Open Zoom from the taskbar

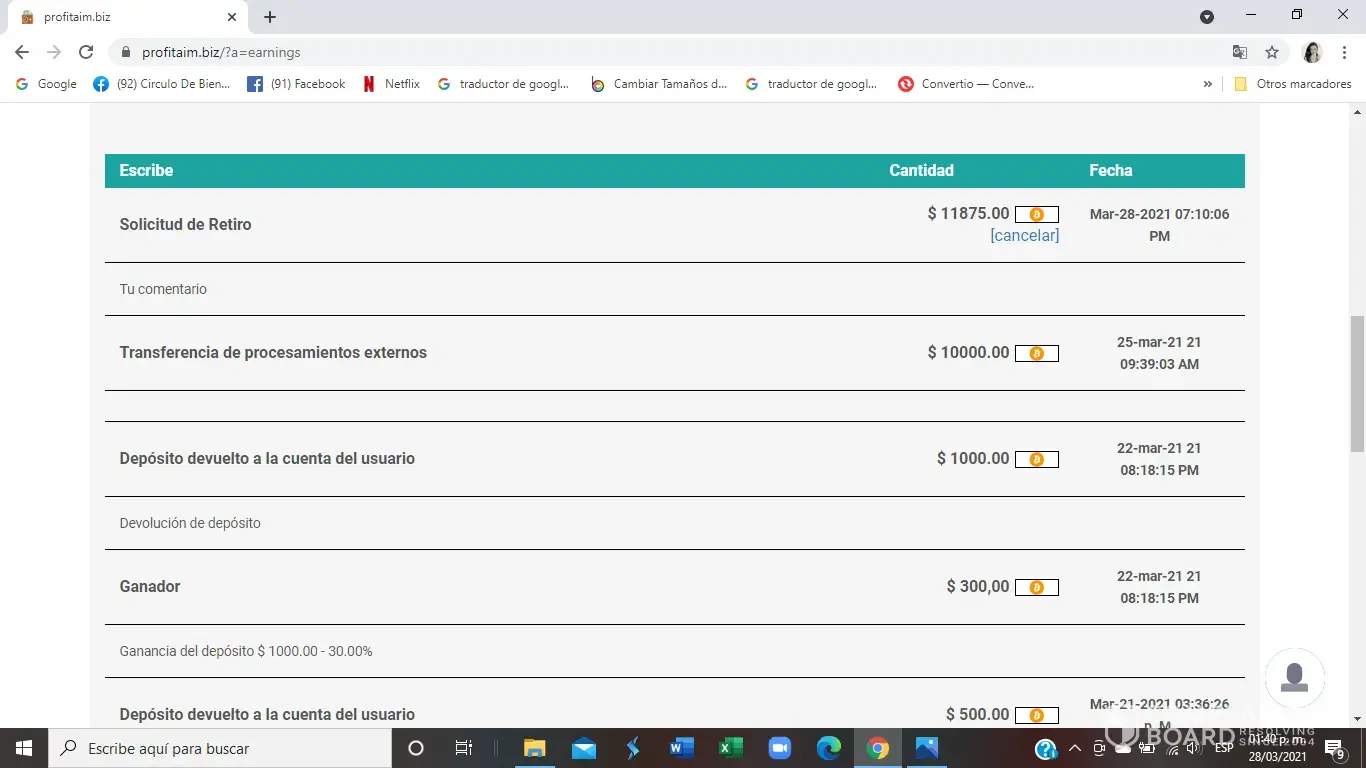coord(779,748)
